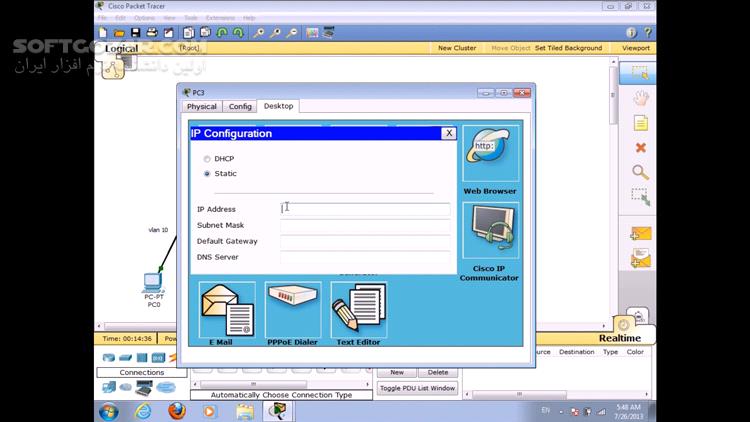Open the Activity Wizard toolbar icon
This screenshot has height=422, width=750.
tap(169, 33)
